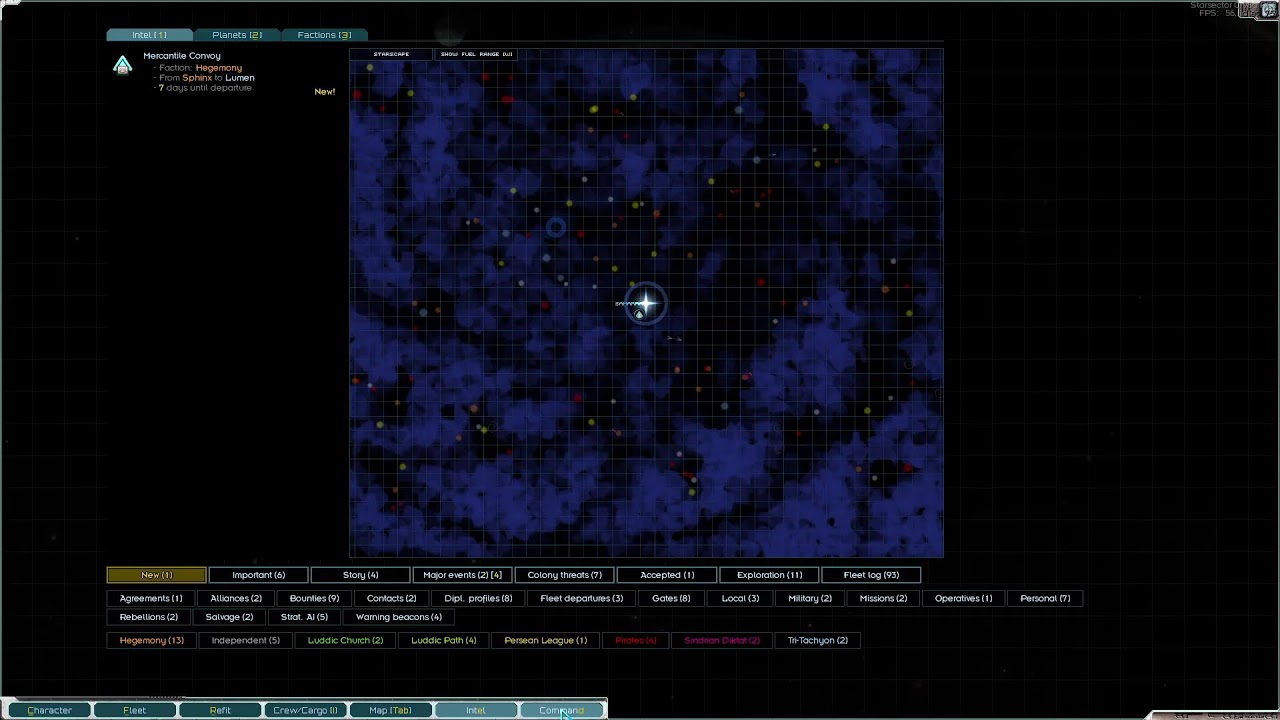This screenshot has height=720, width=1280.
Task: Click the Mercantile Convoy title
Action: coord(182,56)
